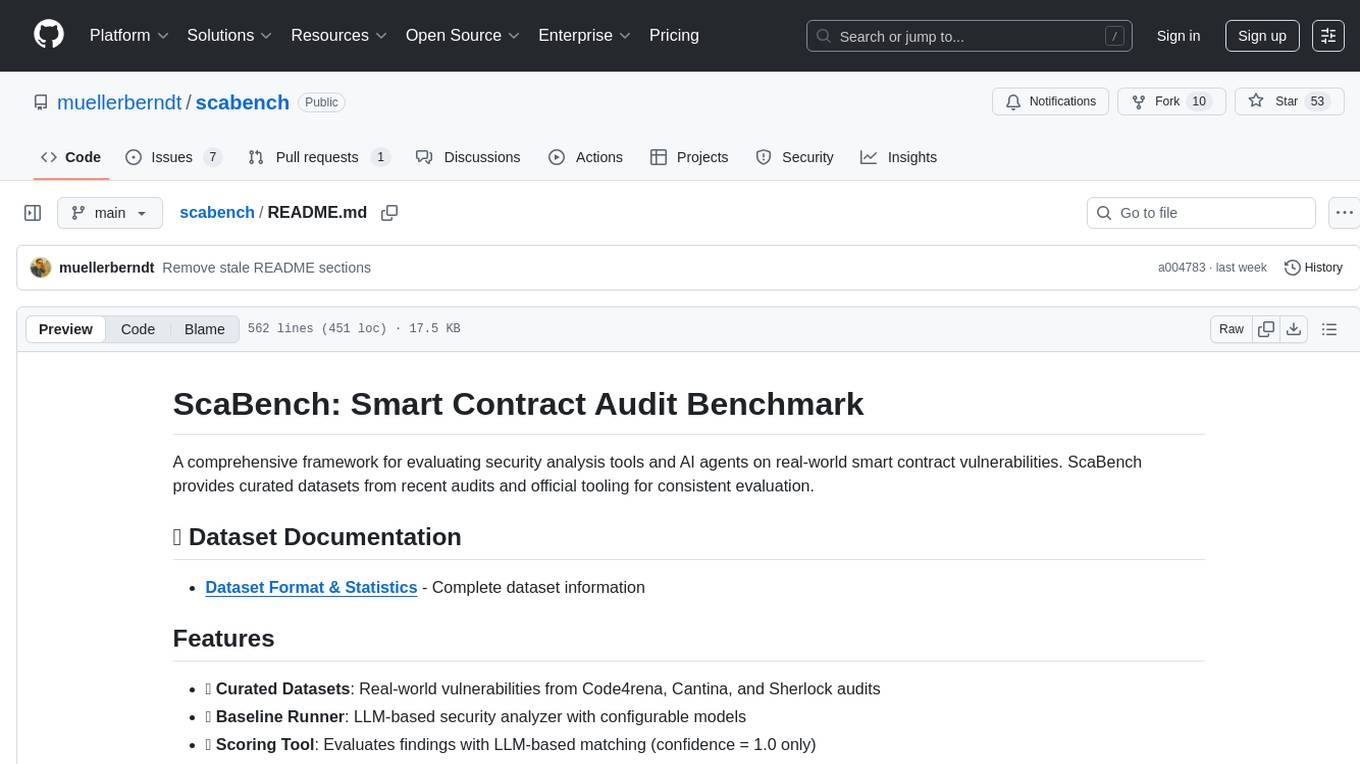Expand the Open Source menu
1360x764 pixels.
[463, 35]
